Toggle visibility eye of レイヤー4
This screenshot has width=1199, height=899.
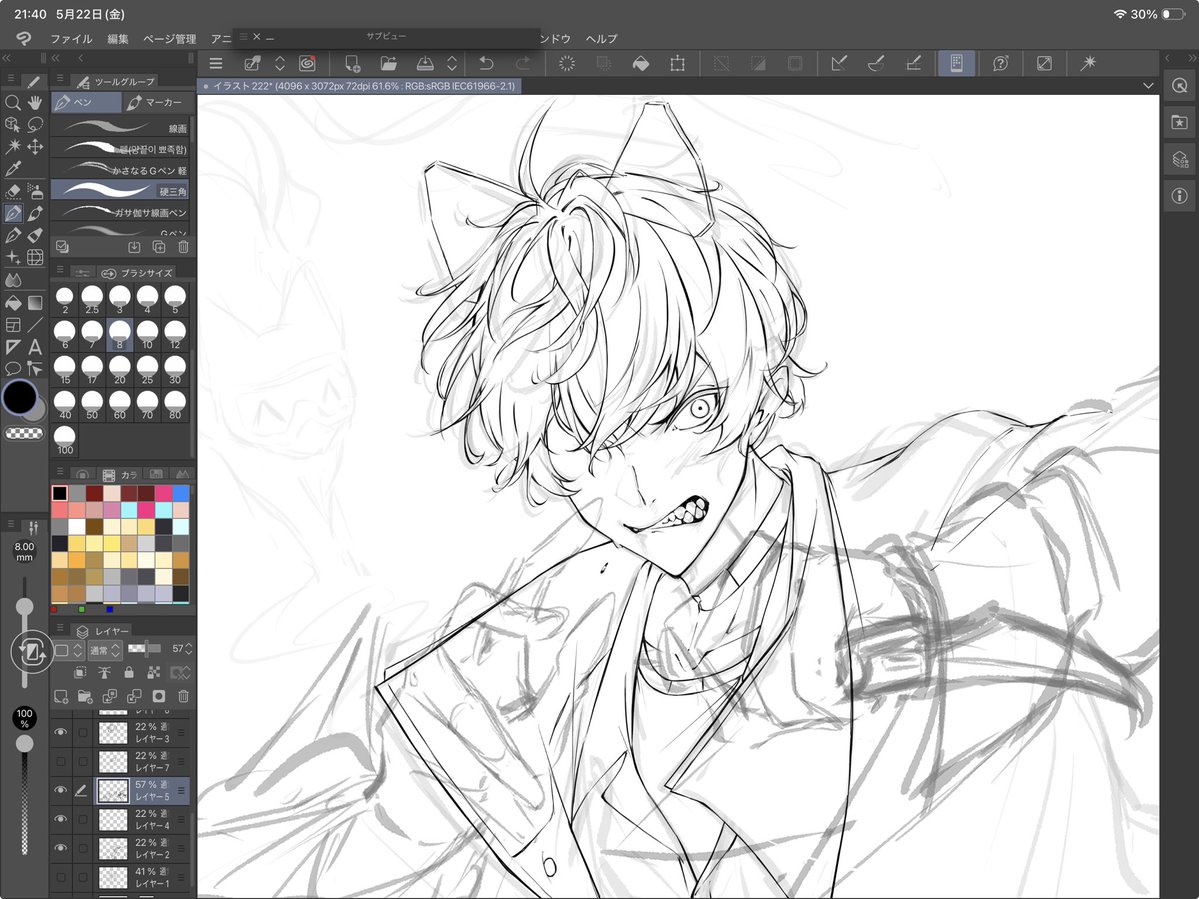[x=60, y=819]
